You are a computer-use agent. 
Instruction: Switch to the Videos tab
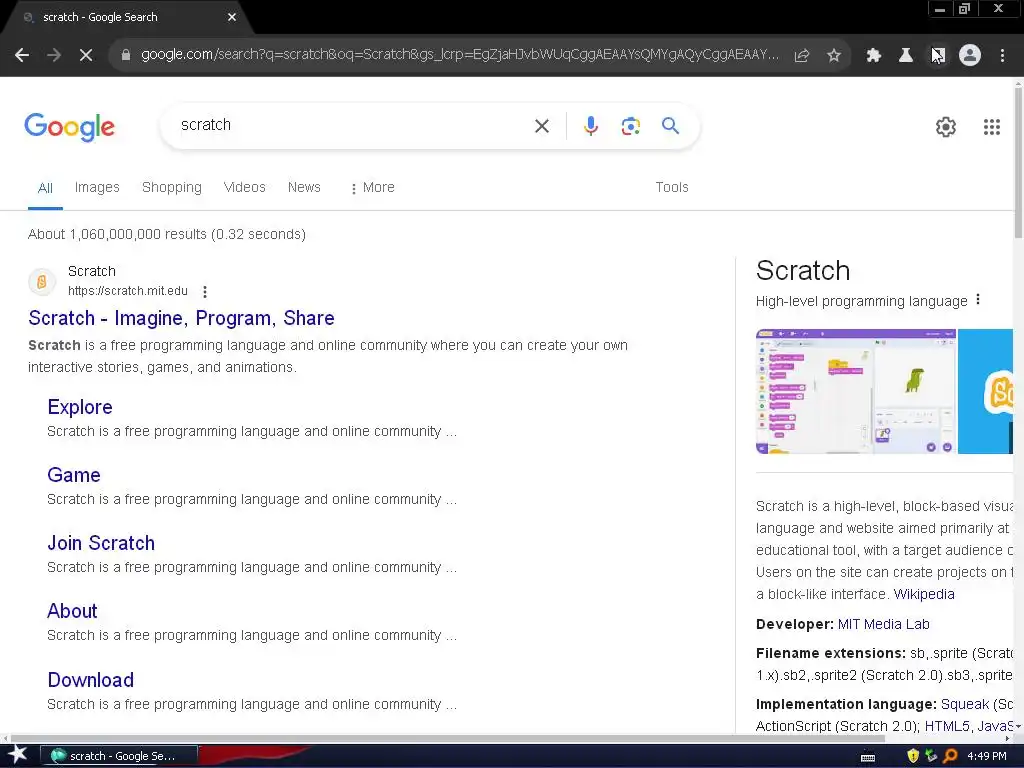pyautogui.click(x=244, y=187)
